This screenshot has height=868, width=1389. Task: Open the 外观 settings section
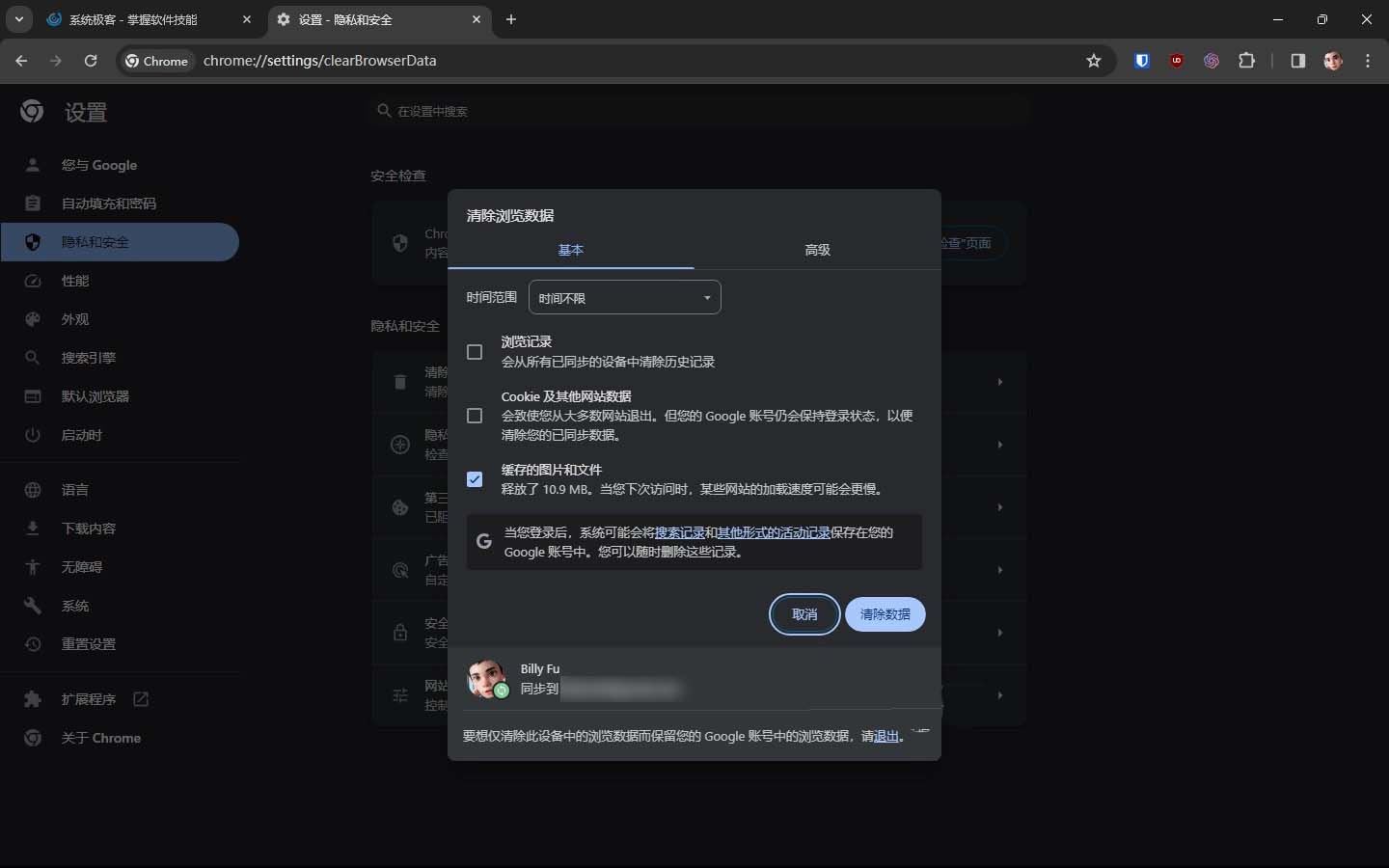[120, 319]
